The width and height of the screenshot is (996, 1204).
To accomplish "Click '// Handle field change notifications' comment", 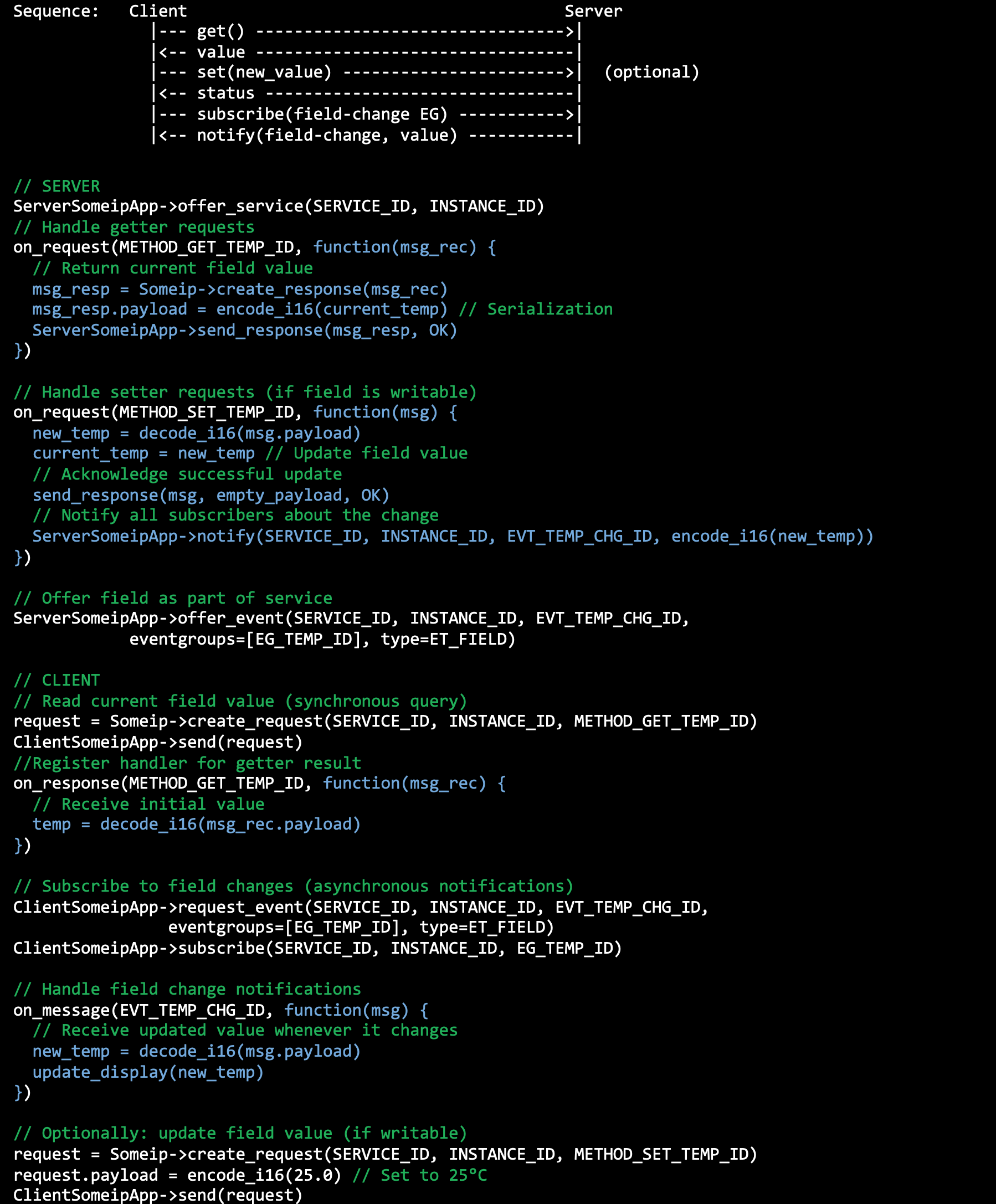I will 187,990.
